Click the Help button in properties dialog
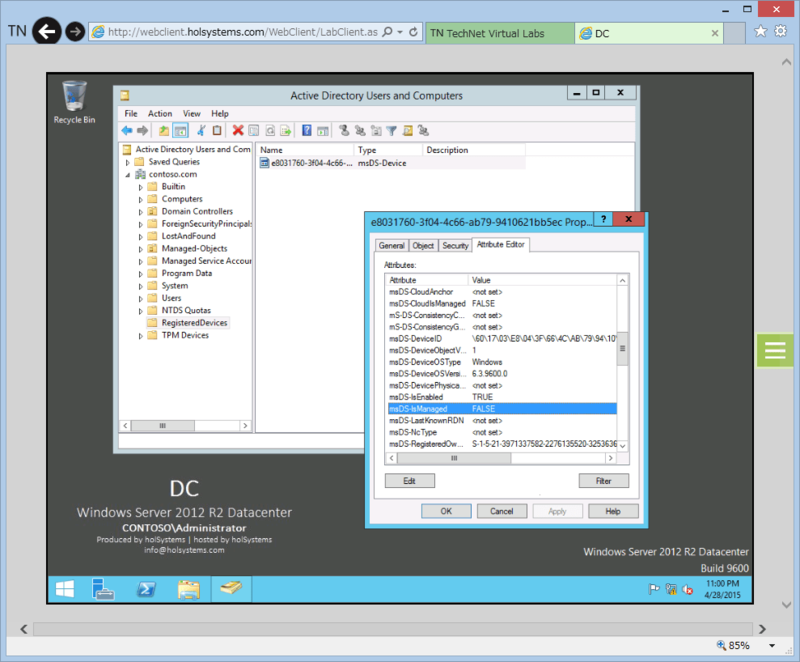 pyautogui.click(x=613, y=511)
